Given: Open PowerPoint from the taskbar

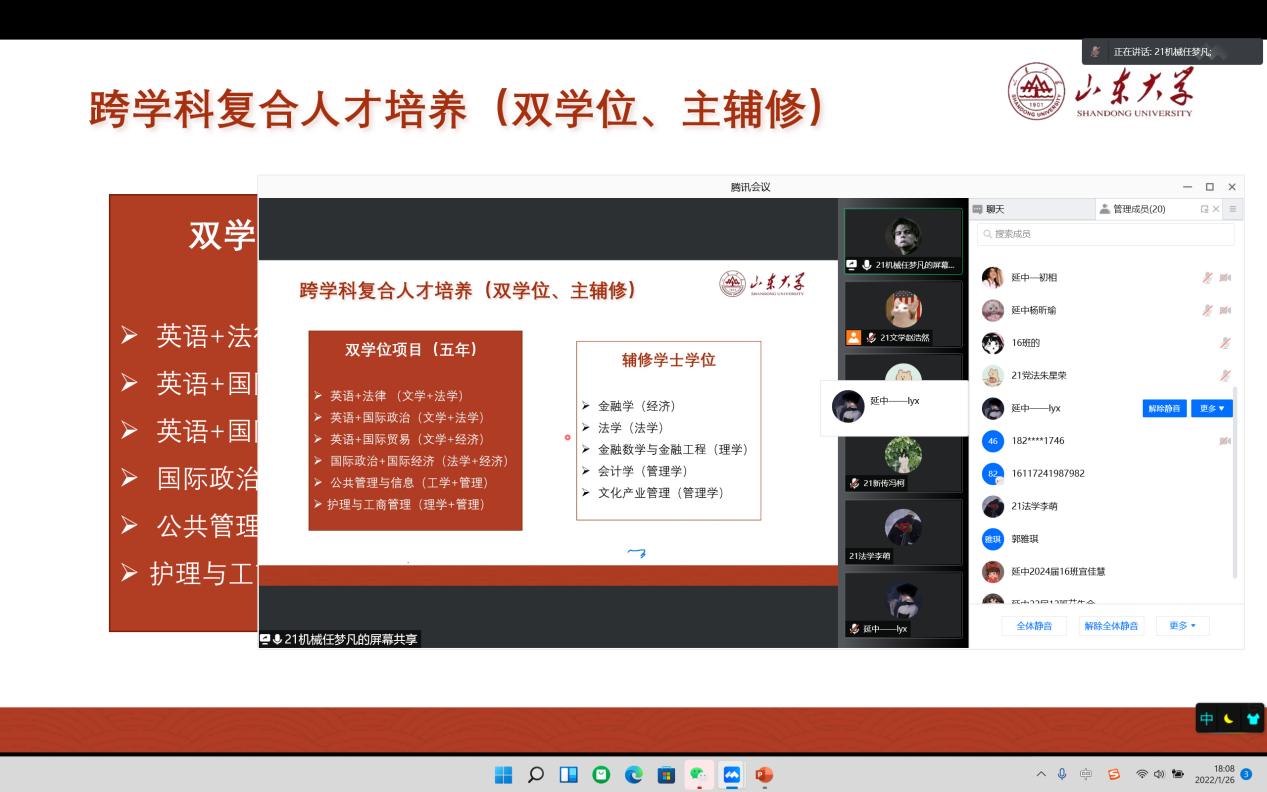Looking at the screenshot, I should tap(764, 774).
